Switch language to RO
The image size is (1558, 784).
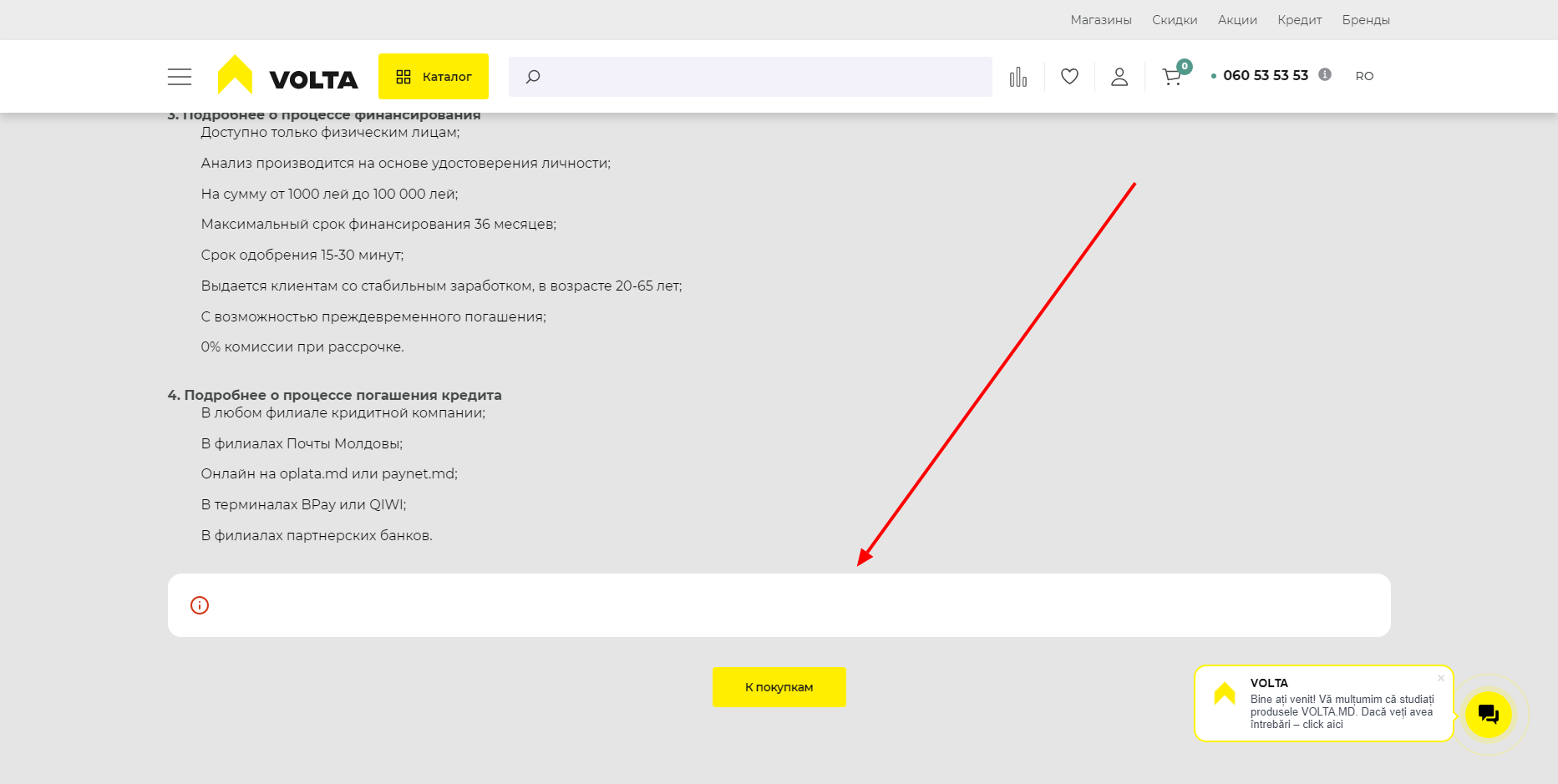pyautogui.click(x=1364, y=76)
